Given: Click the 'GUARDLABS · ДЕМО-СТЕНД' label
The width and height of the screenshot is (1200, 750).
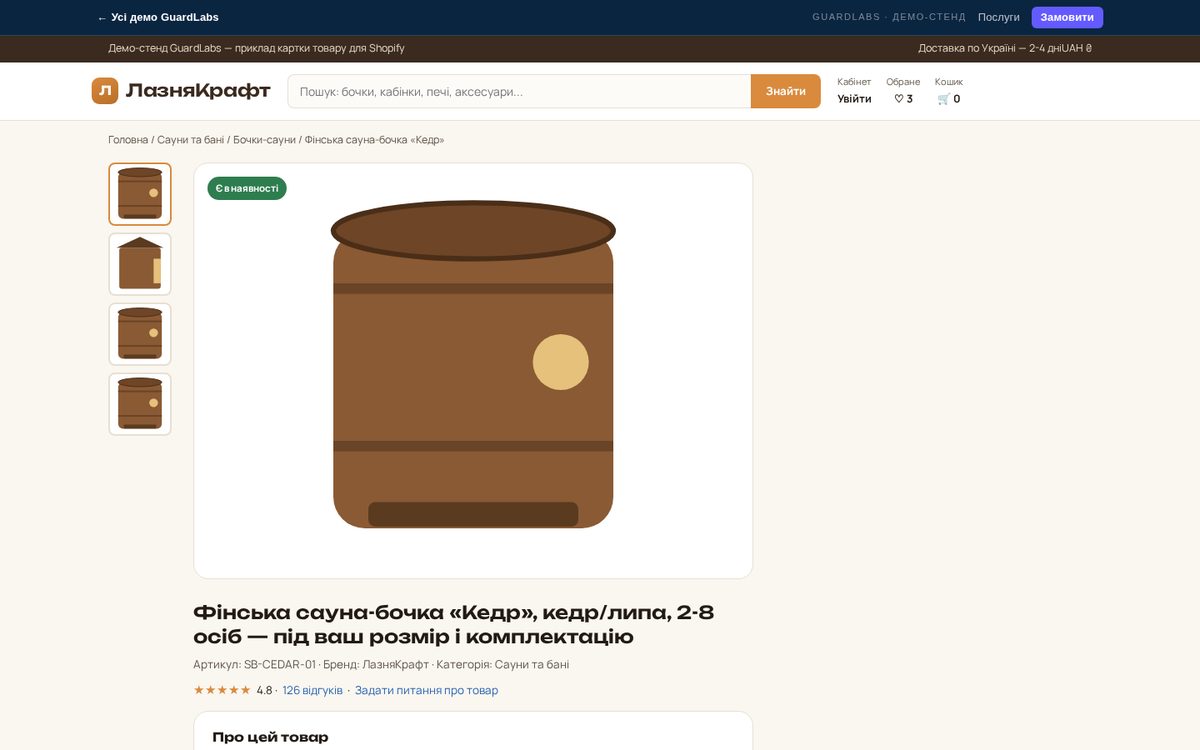Looking at the screenshot, I should point(889,17).
